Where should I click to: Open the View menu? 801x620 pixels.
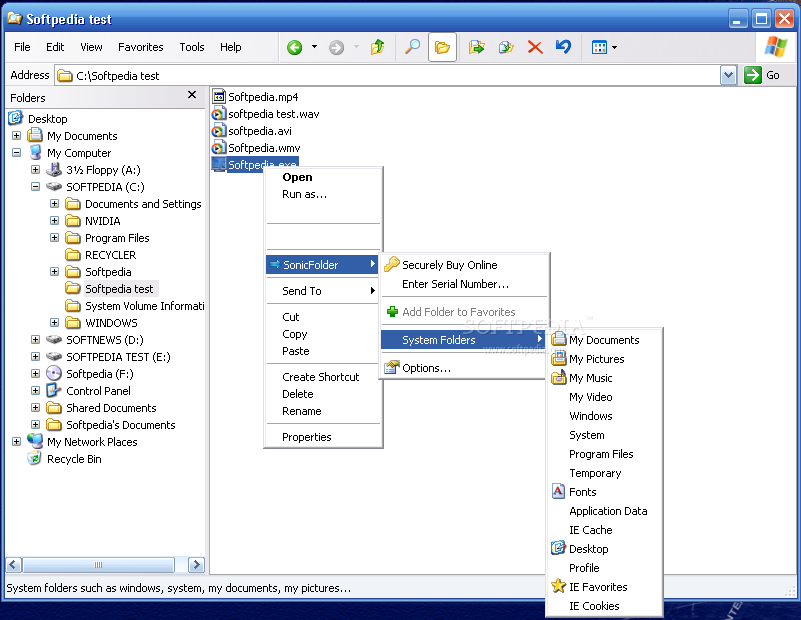click(91, 47)
